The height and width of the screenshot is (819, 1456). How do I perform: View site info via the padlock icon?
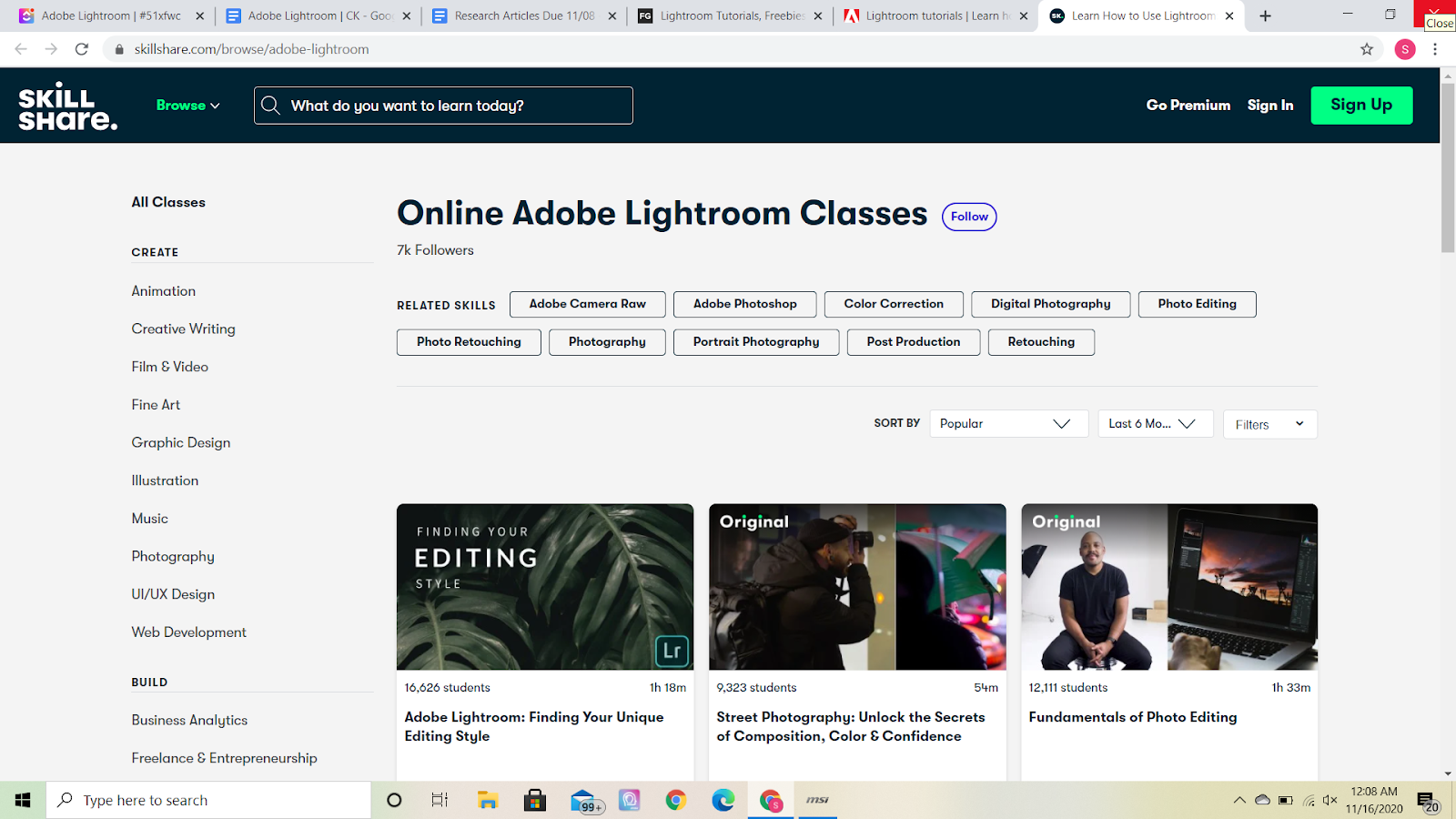pyautogui.click(x=119, y=49)
